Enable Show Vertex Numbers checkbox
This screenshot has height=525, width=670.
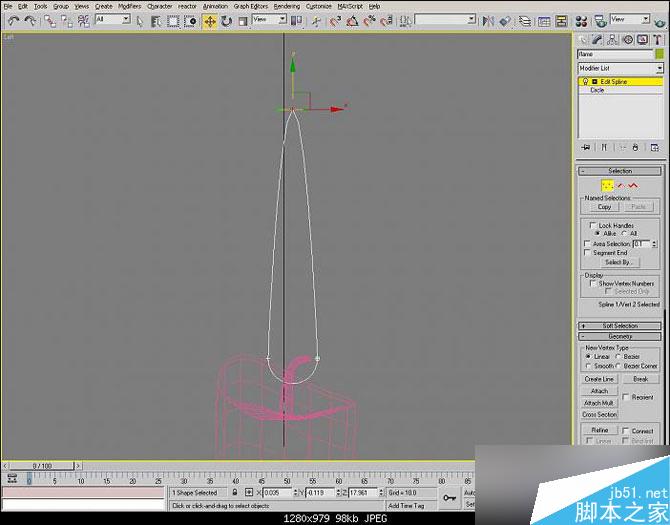(593, 283)
